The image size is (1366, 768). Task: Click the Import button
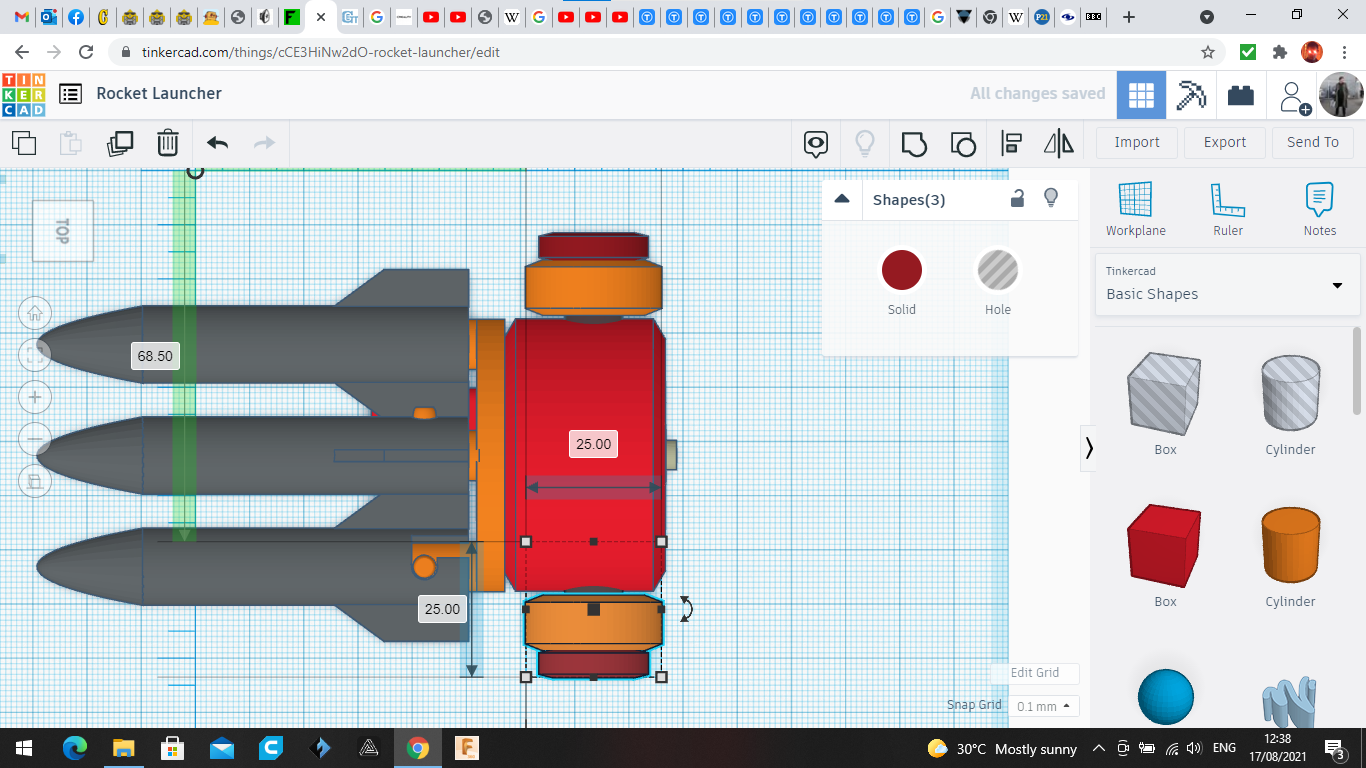point(1136,142)
